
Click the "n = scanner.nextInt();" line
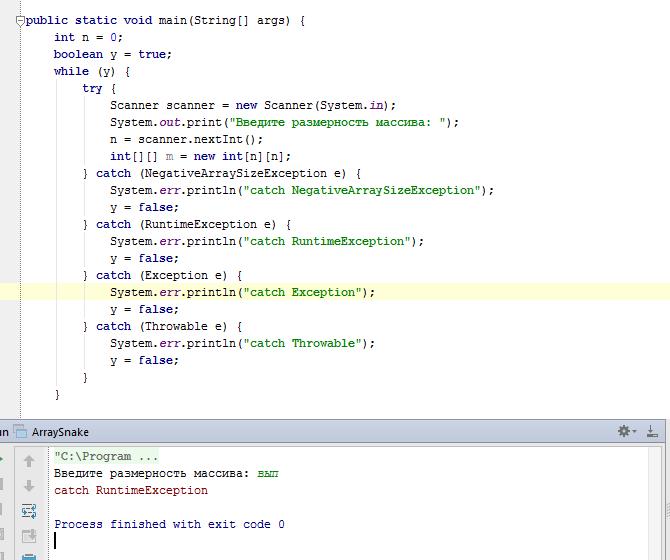[186, 139]
